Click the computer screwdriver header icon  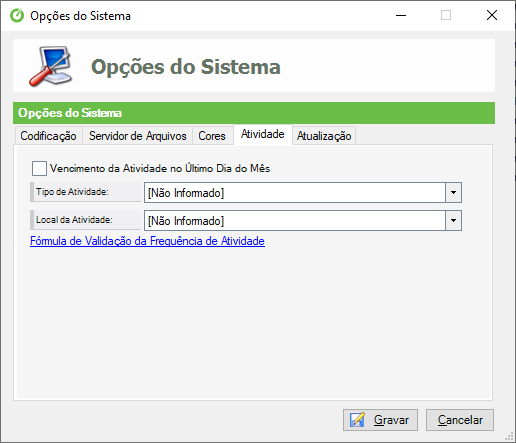click(x=51, y=66)
